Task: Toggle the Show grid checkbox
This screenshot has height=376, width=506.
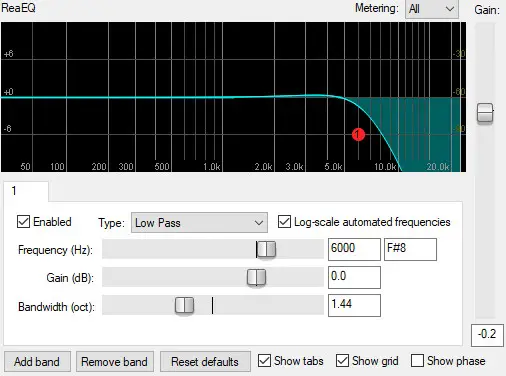Action: [x=342, y=361]
